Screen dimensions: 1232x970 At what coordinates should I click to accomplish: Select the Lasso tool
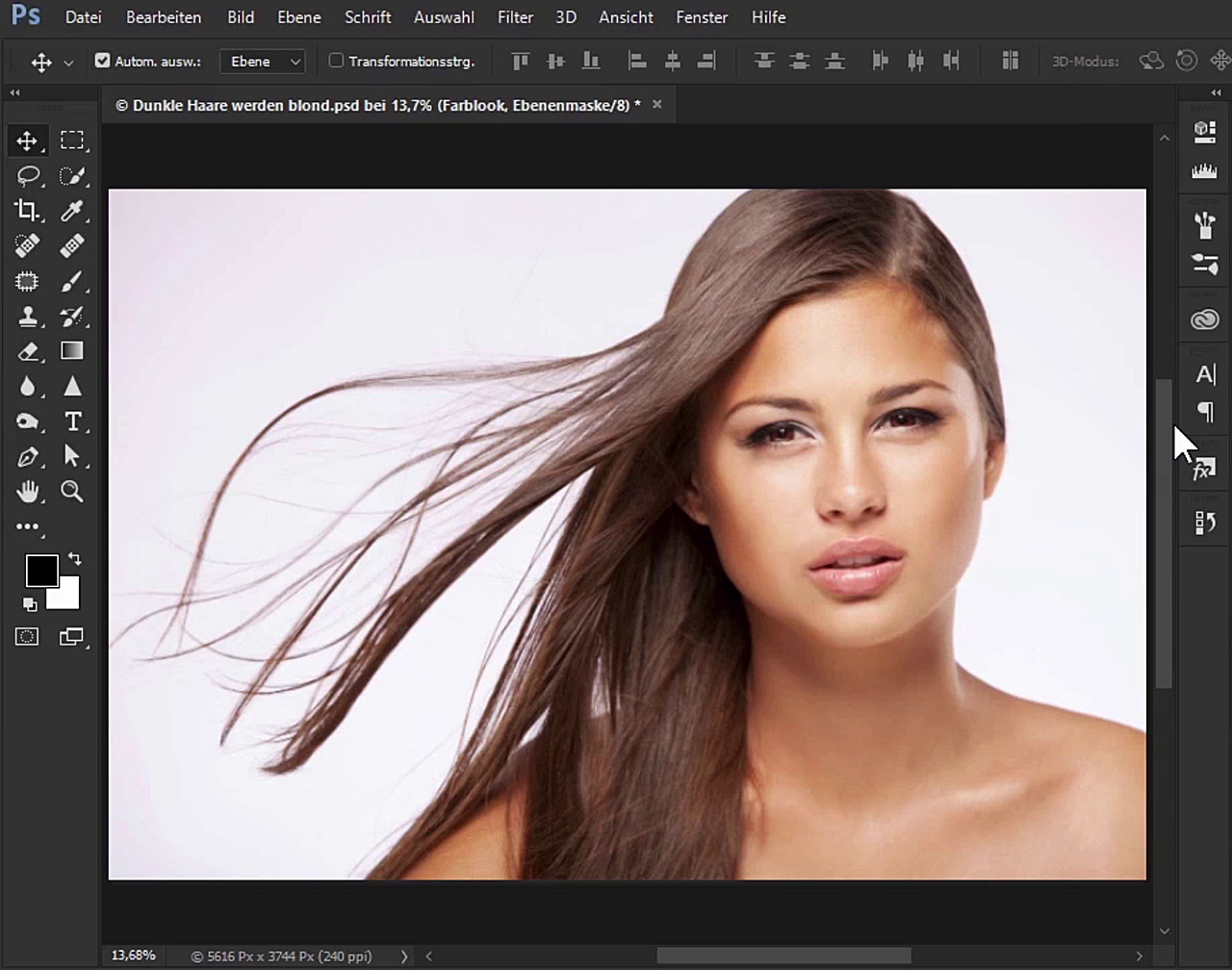28,175
